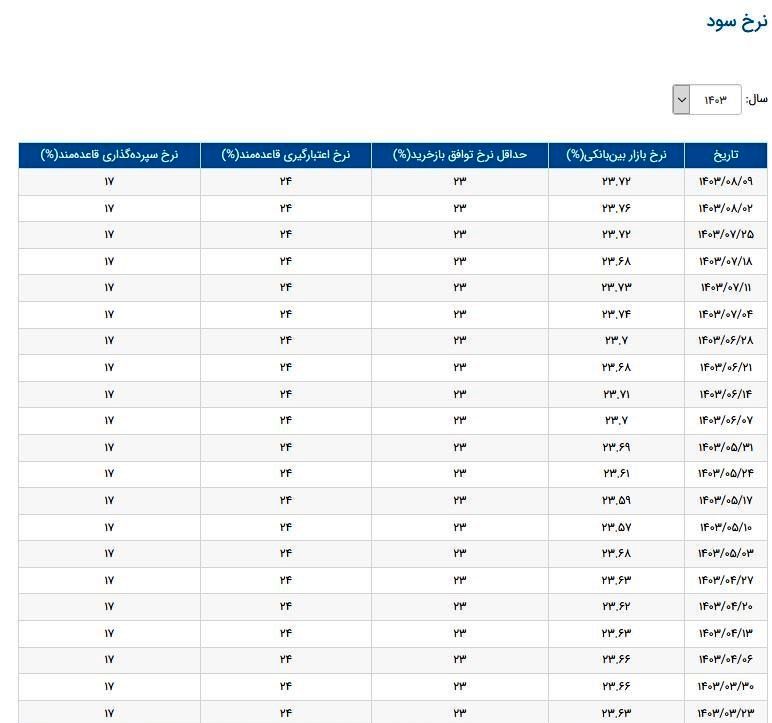Click the interbank rate value 23.59

coord(616,500)
